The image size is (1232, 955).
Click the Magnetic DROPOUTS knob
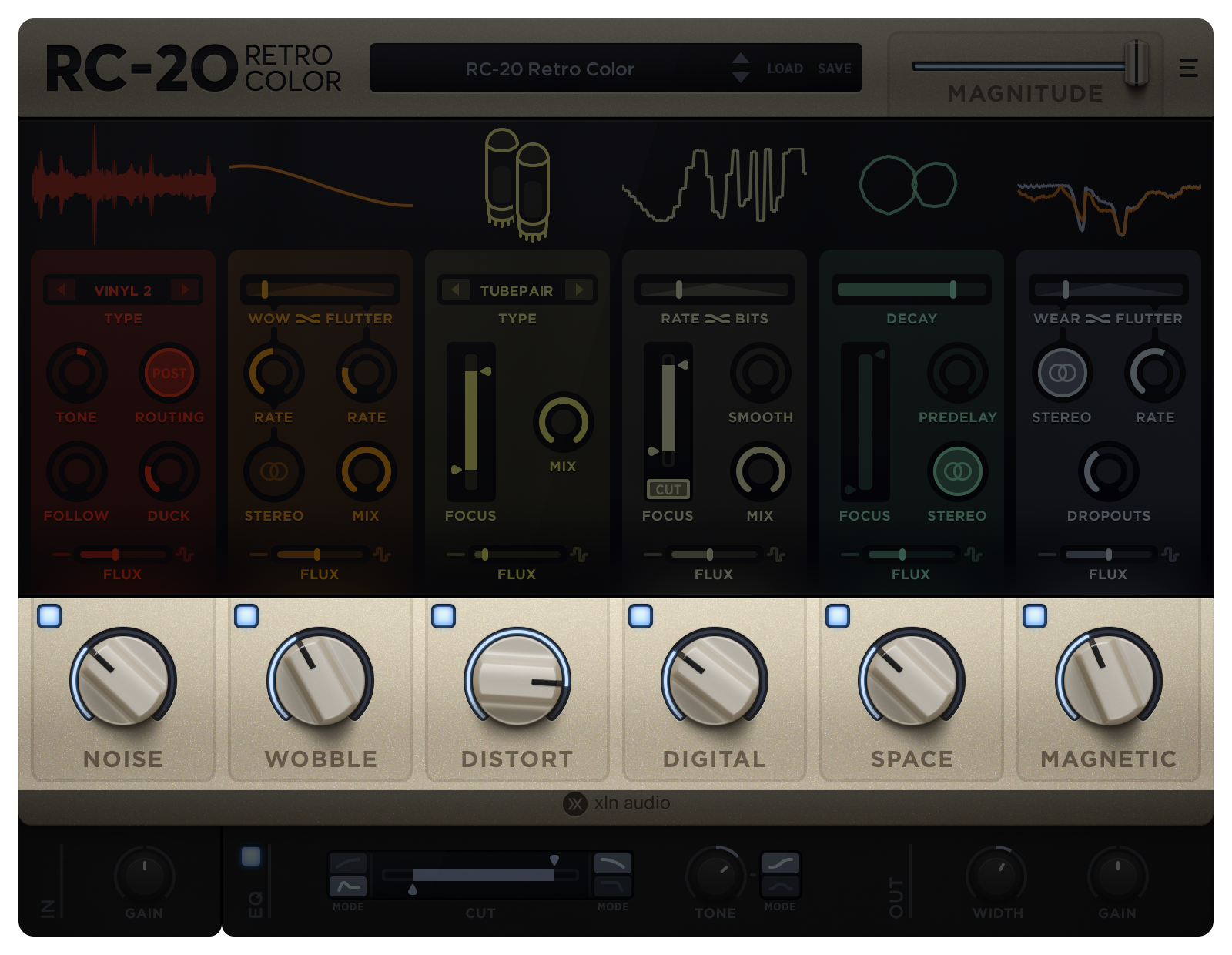coord(1109,471)
